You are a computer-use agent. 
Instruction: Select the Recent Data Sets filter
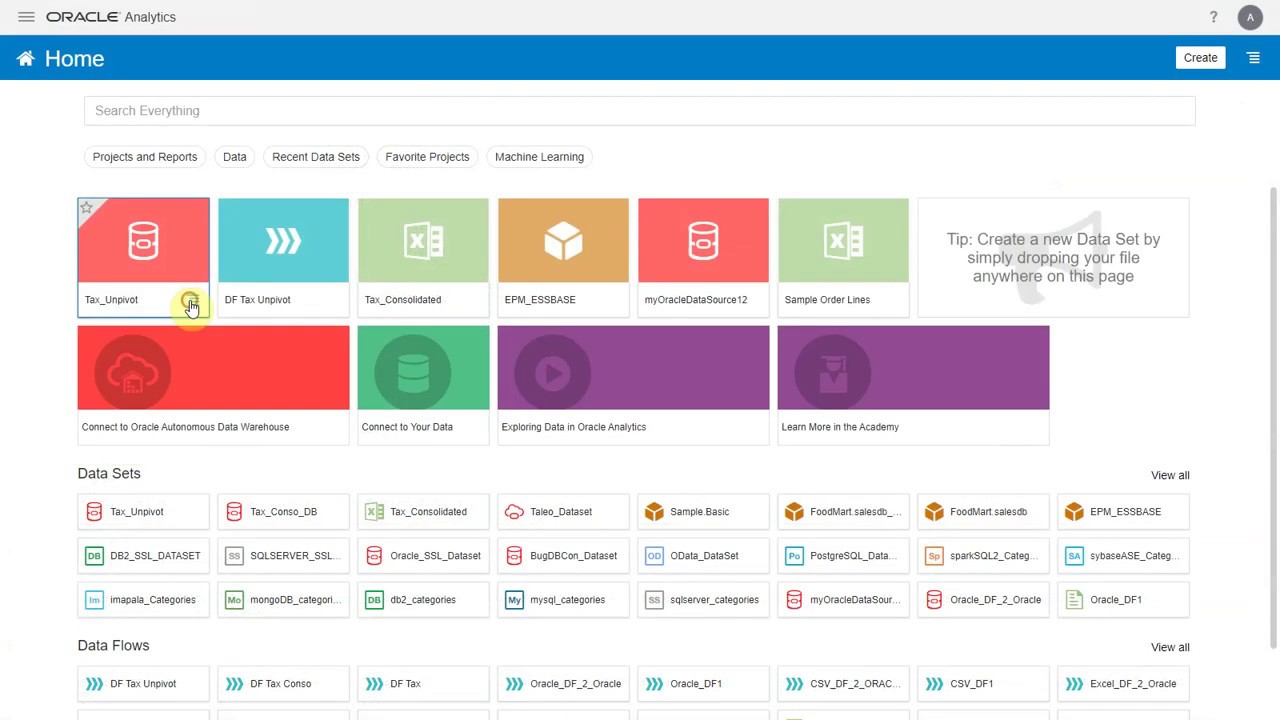click(x=316, y=157)
